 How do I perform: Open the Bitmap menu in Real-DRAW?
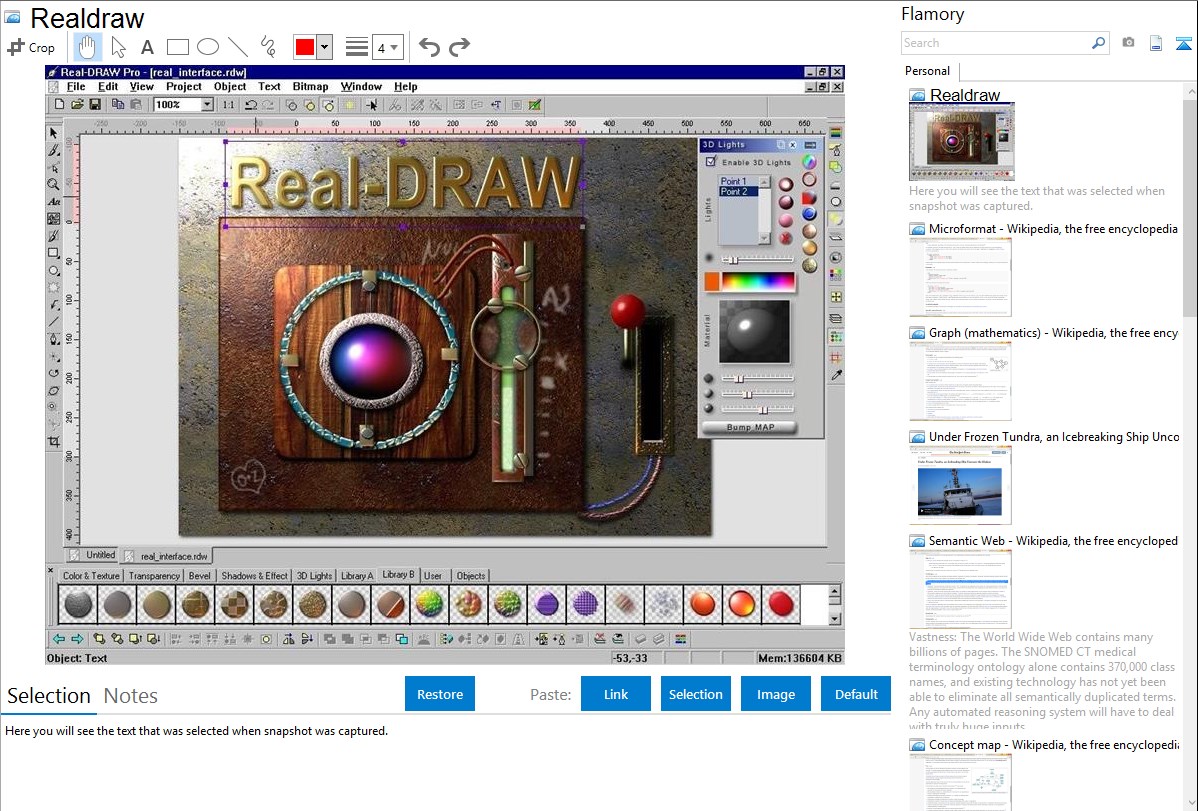(x=310, y=86)
